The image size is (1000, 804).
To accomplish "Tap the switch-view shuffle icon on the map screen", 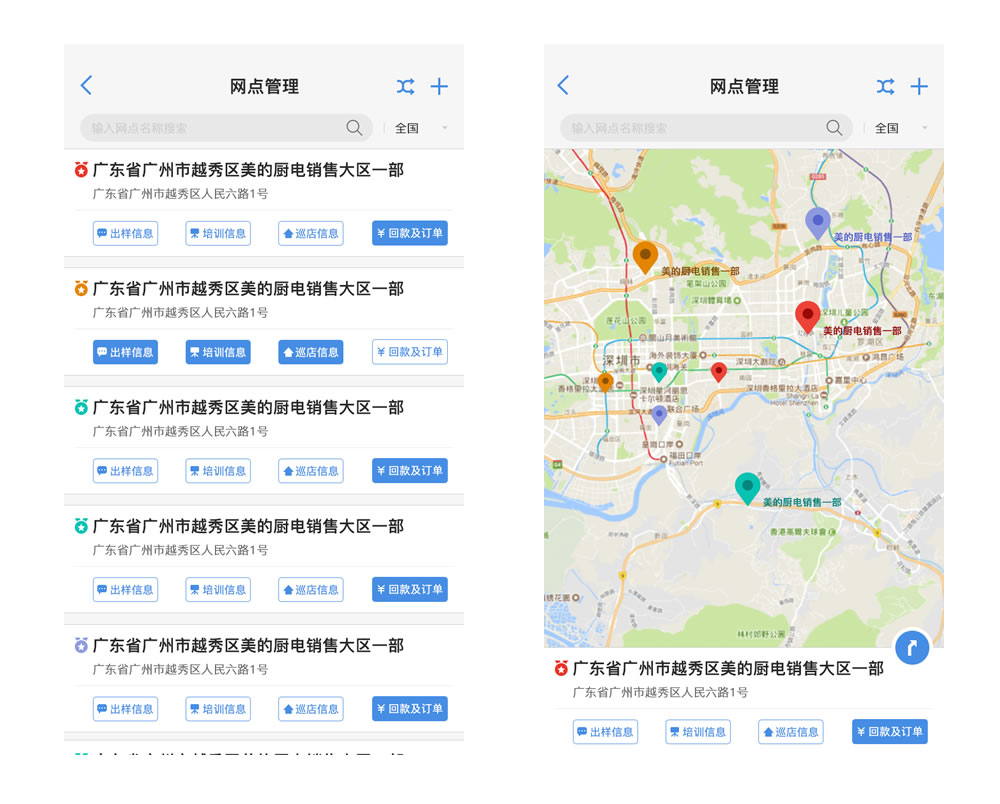I will (885, 86).
